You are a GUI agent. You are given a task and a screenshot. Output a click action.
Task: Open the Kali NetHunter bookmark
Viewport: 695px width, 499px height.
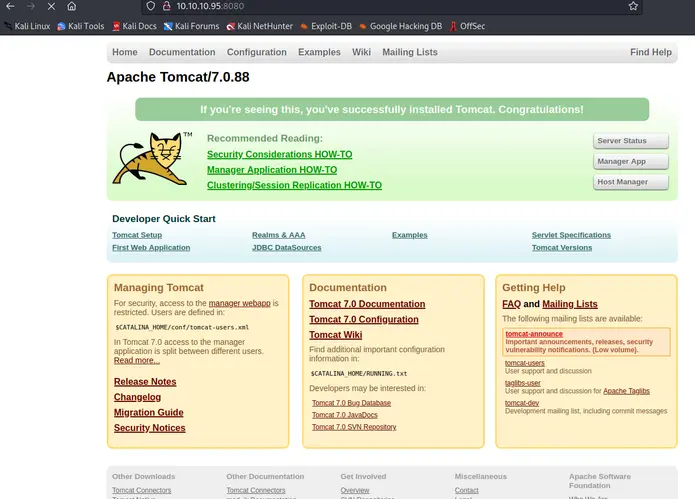point(260,26)
